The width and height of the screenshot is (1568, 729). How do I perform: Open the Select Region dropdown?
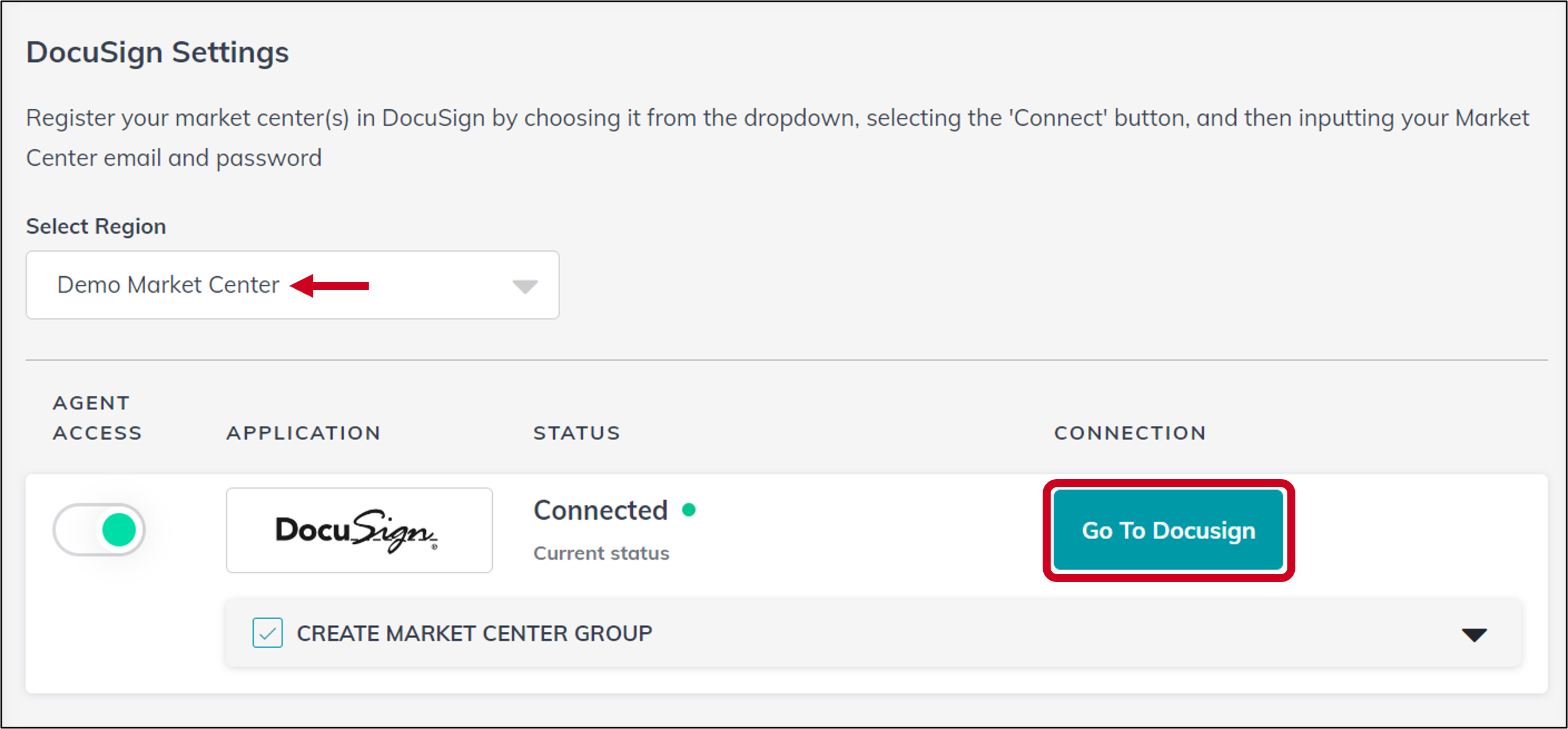[x=292, y=285]
